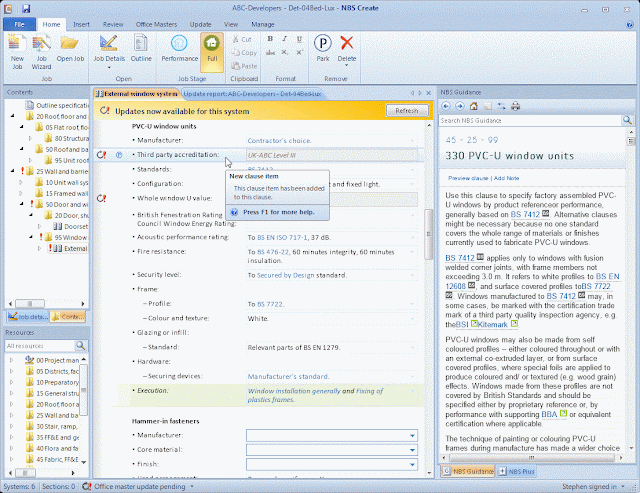Click update icon beside Third party accreditation
The image size is (640, 493).
pos(101,155)
